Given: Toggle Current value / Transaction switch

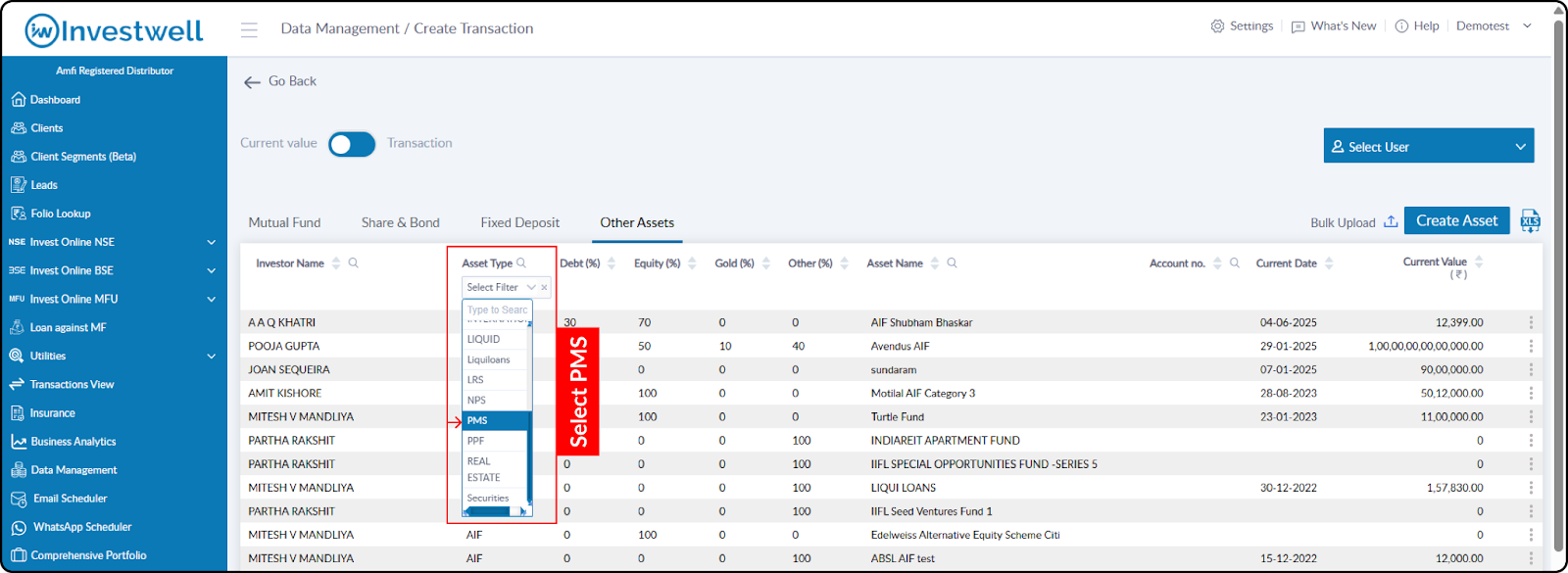Looking at the screenshot, I should pyautogui.click(x=352, y=144).
